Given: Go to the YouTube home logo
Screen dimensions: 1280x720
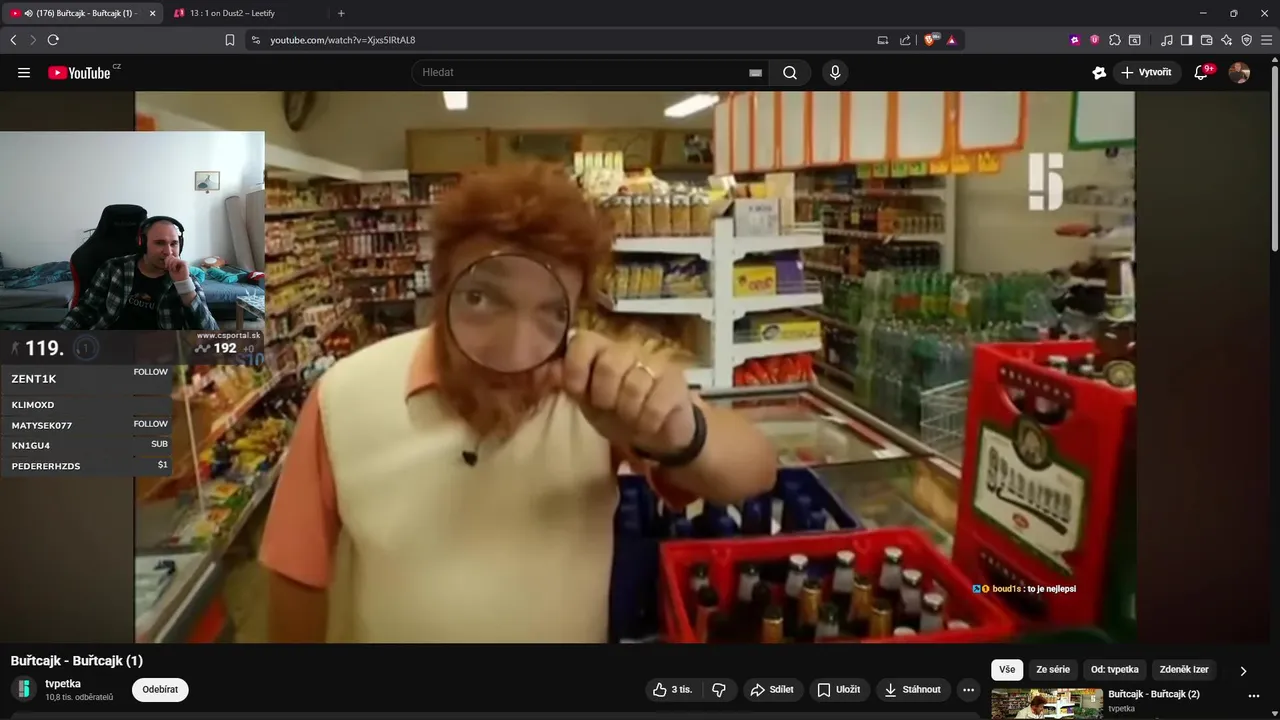Looking at the screenshot, I should [x=79, y=72].
